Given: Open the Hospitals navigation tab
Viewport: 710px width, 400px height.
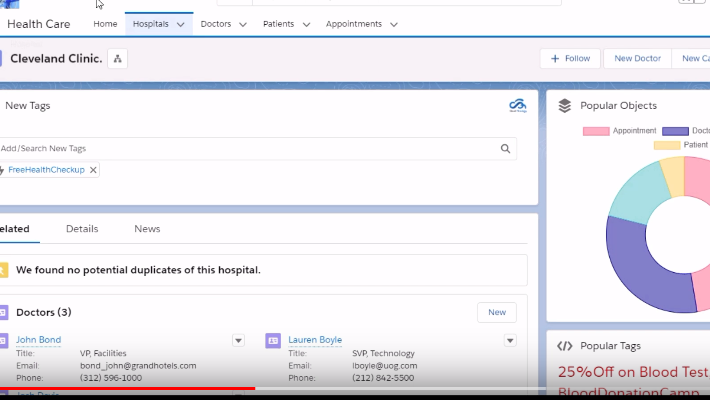Looking at the screenshot, I should (150, 24).
